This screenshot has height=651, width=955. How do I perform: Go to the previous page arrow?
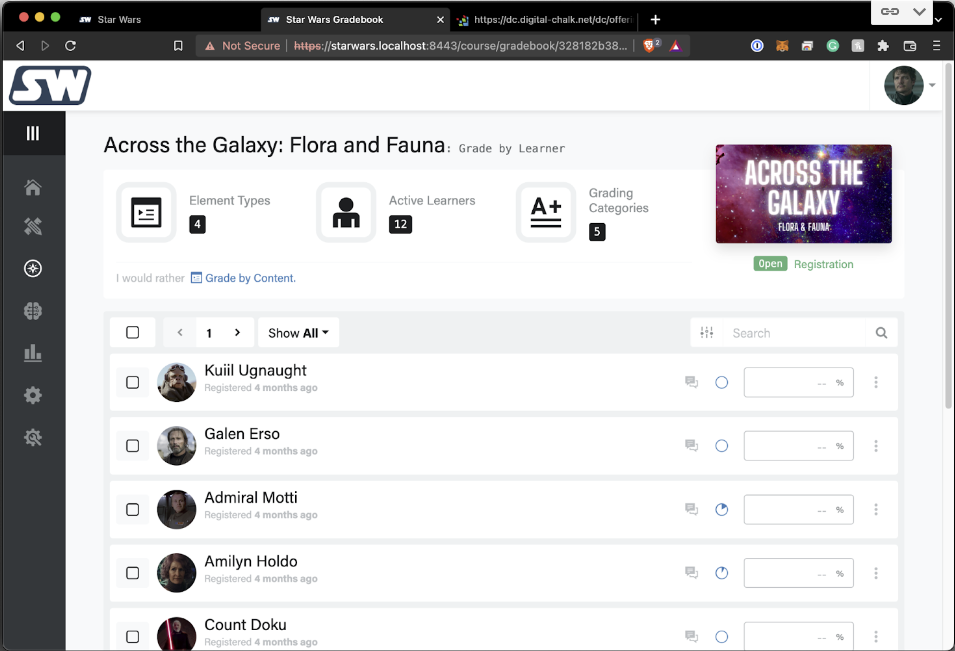(180, 333)
